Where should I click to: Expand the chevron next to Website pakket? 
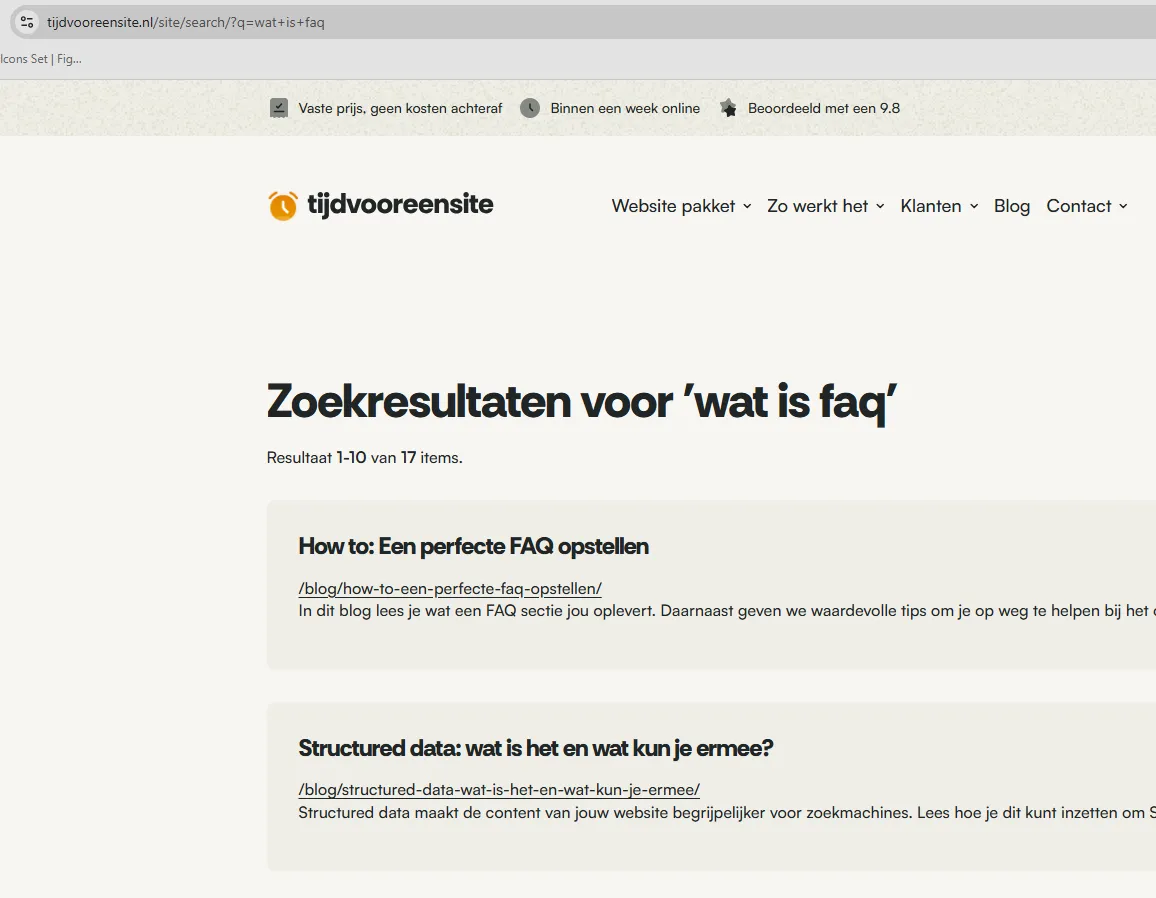coord(747,206)
